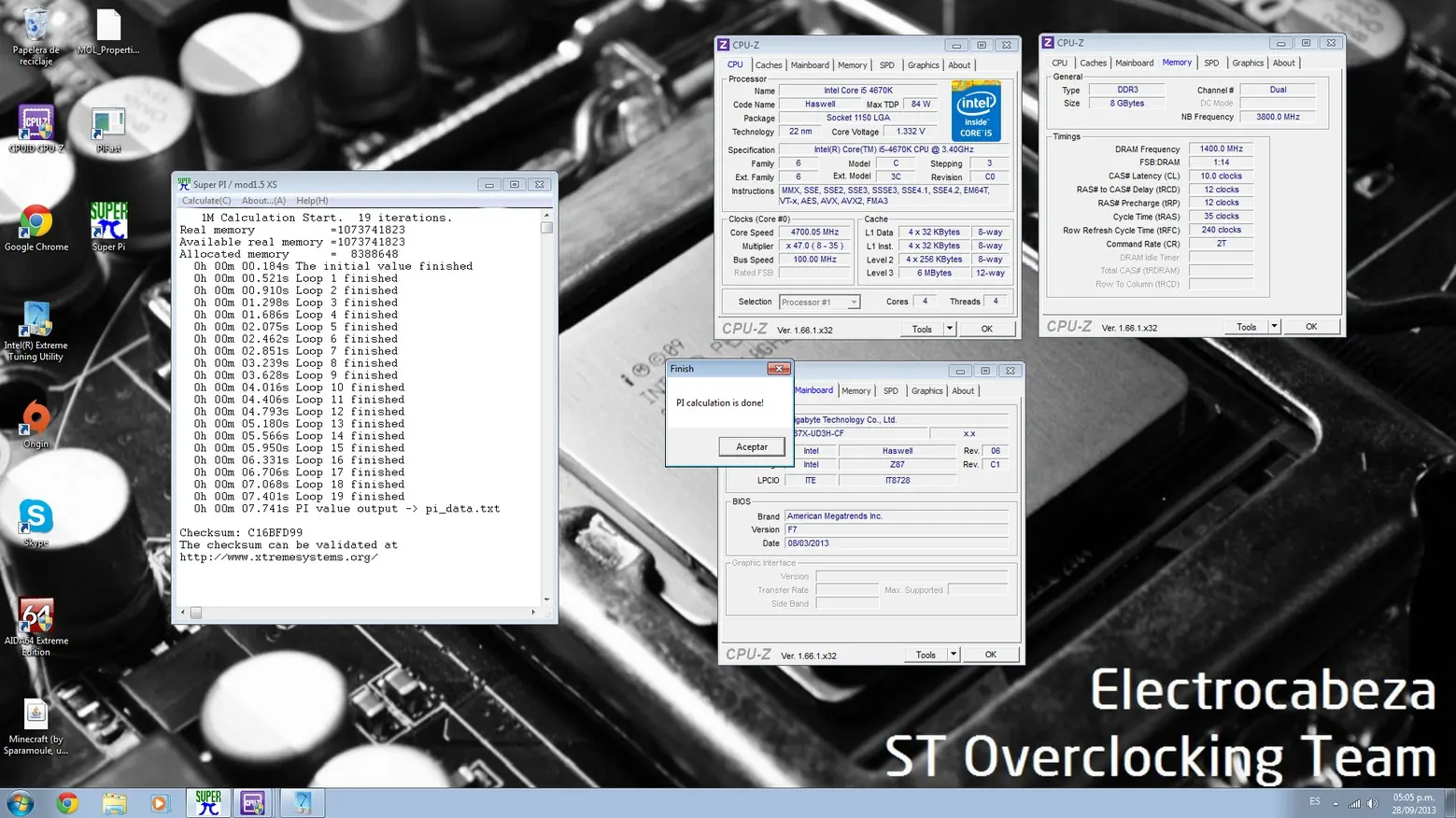Click OK in the CPU-Z Memory window

point(1311,327)
